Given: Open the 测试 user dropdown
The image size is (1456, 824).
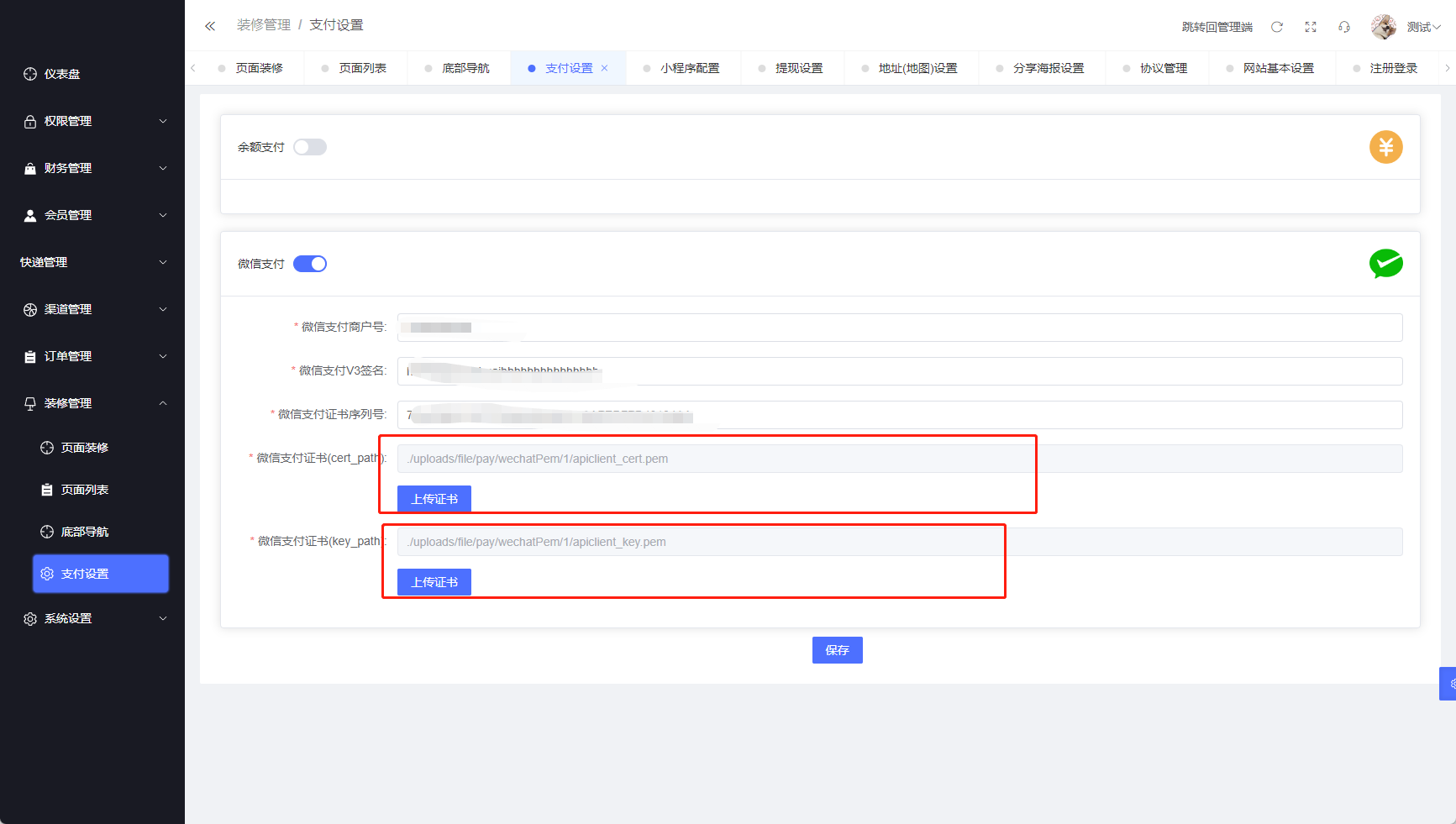Looking at the screenshot, I should (x=1423, y=27).
